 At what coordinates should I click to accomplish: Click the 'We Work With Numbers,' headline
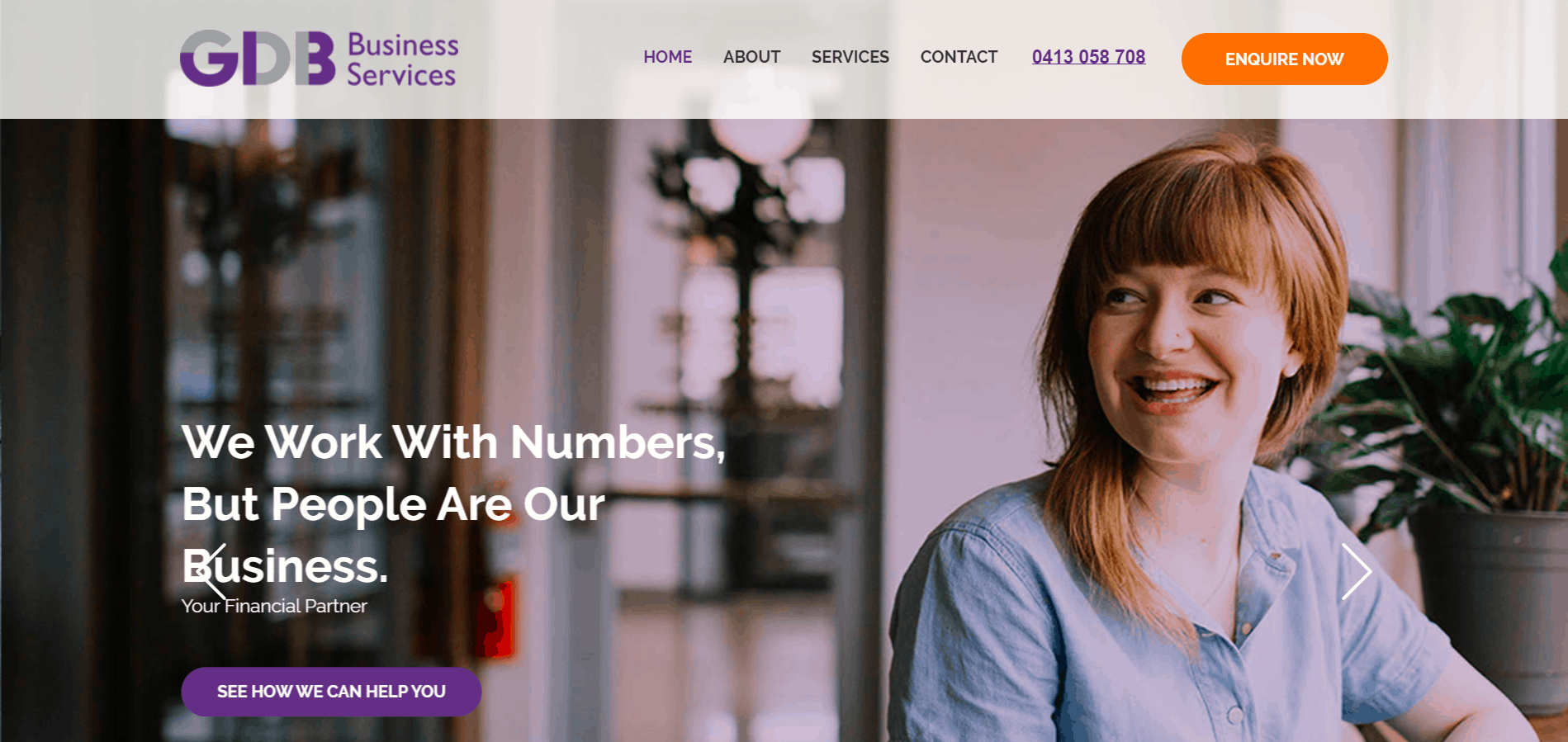(x=453, y=442)
